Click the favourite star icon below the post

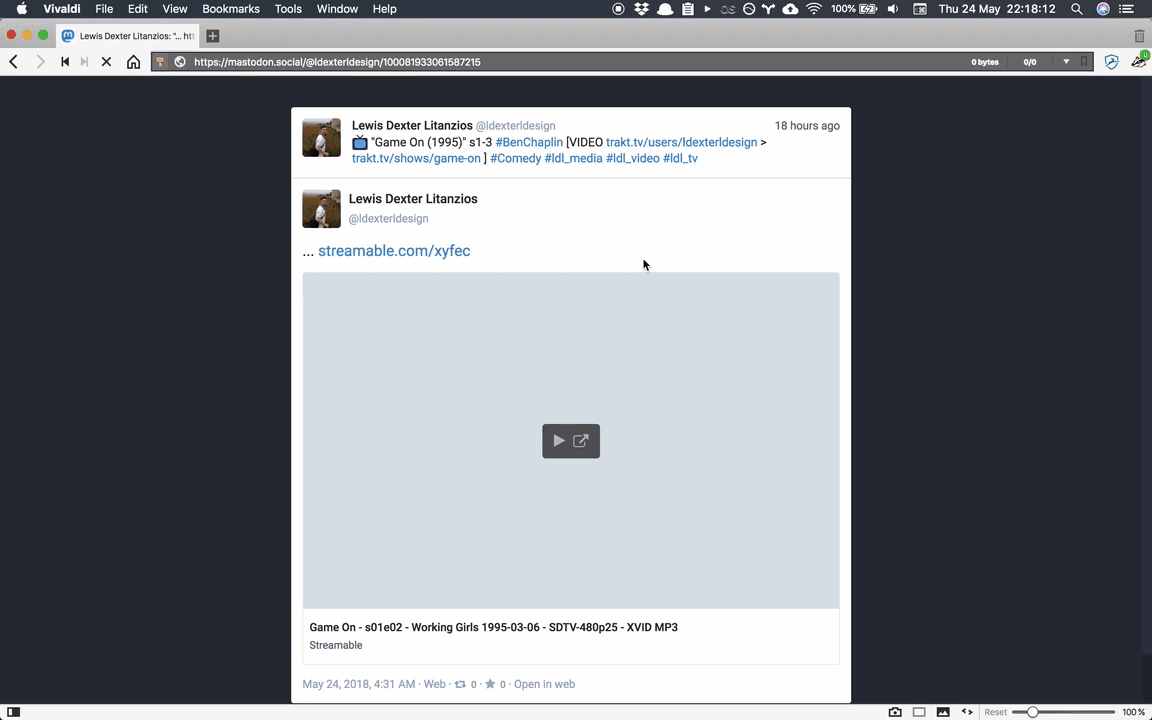tap(490, 684)
